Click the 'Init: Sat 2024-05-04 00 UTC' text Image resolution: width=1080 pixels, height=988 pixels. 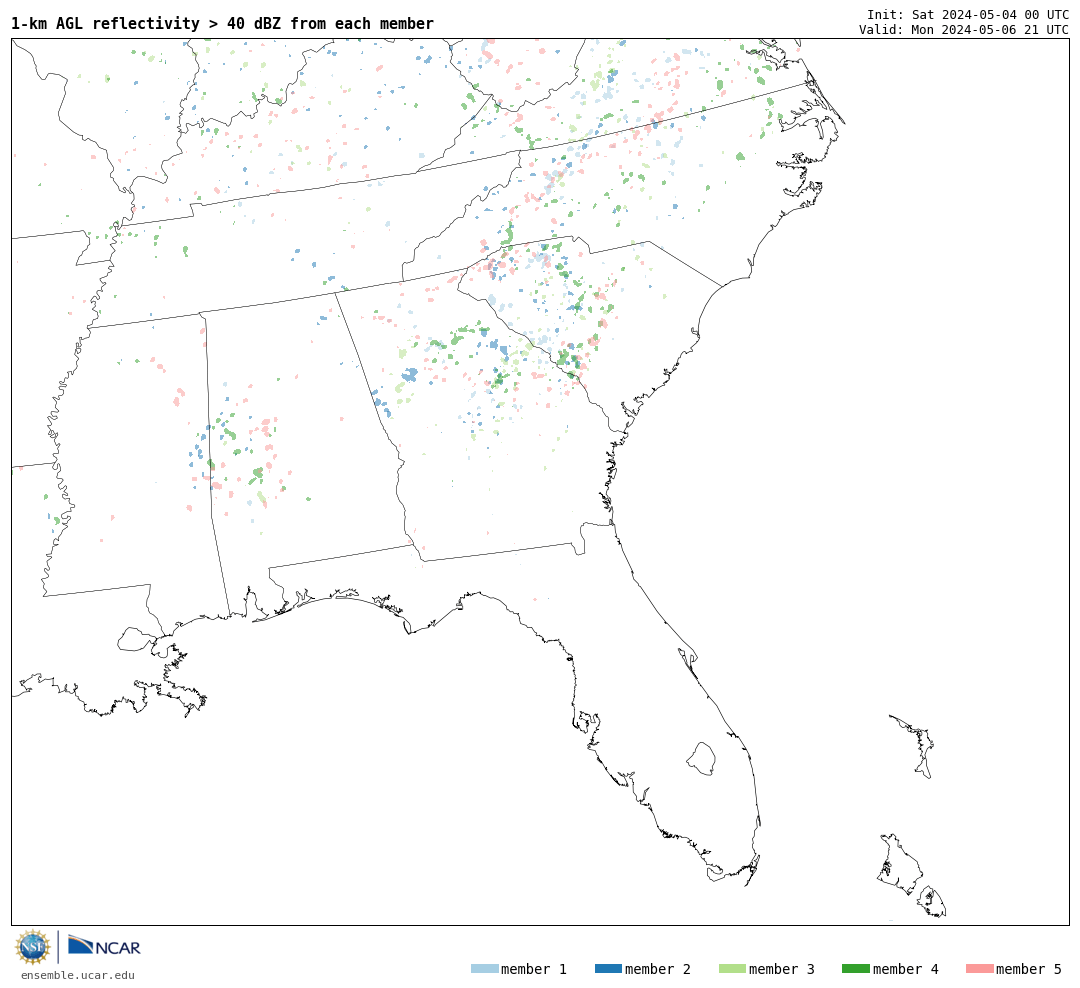pos(968,14)
